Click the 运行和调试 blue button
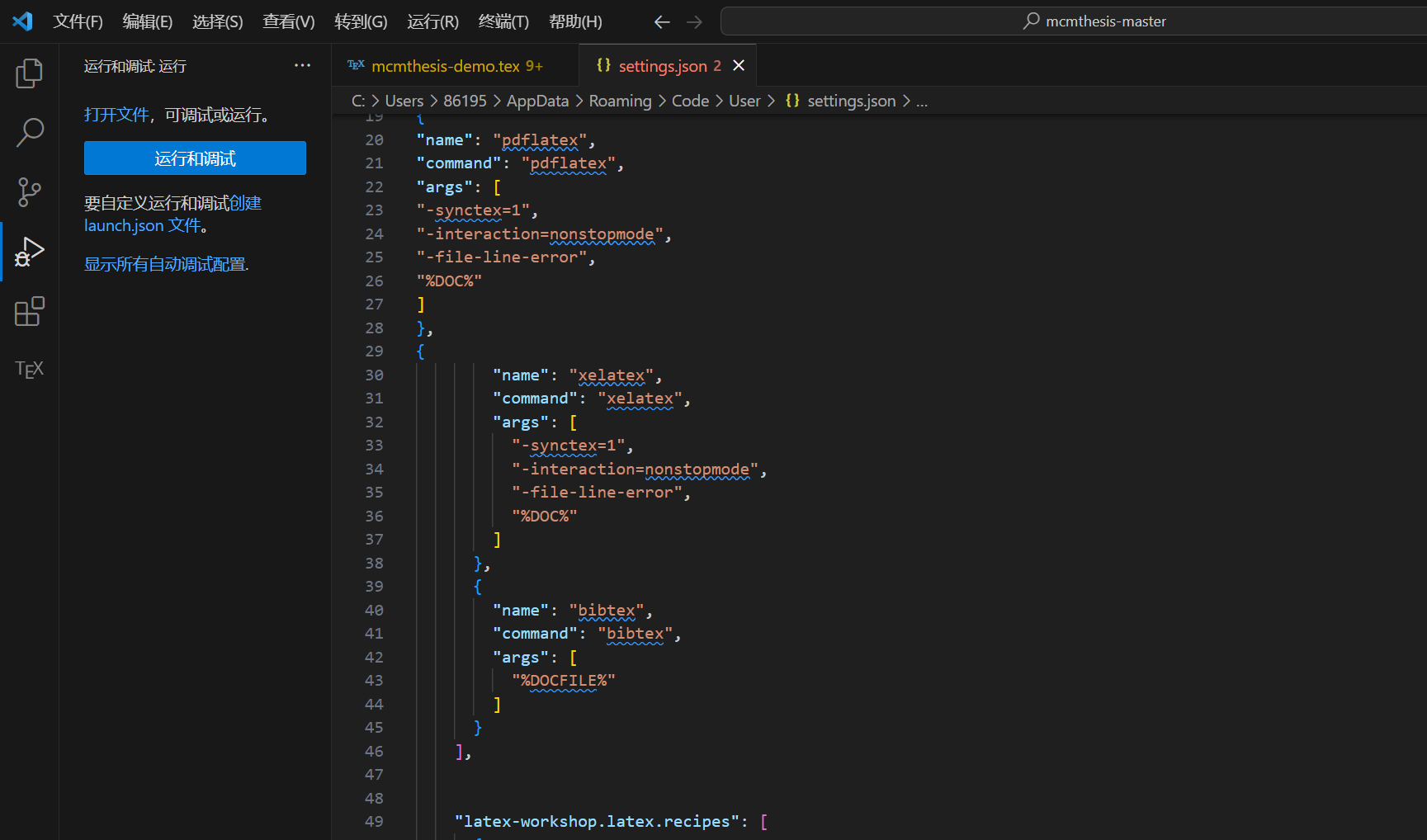The image size is (1427, 840). point(195,158)
